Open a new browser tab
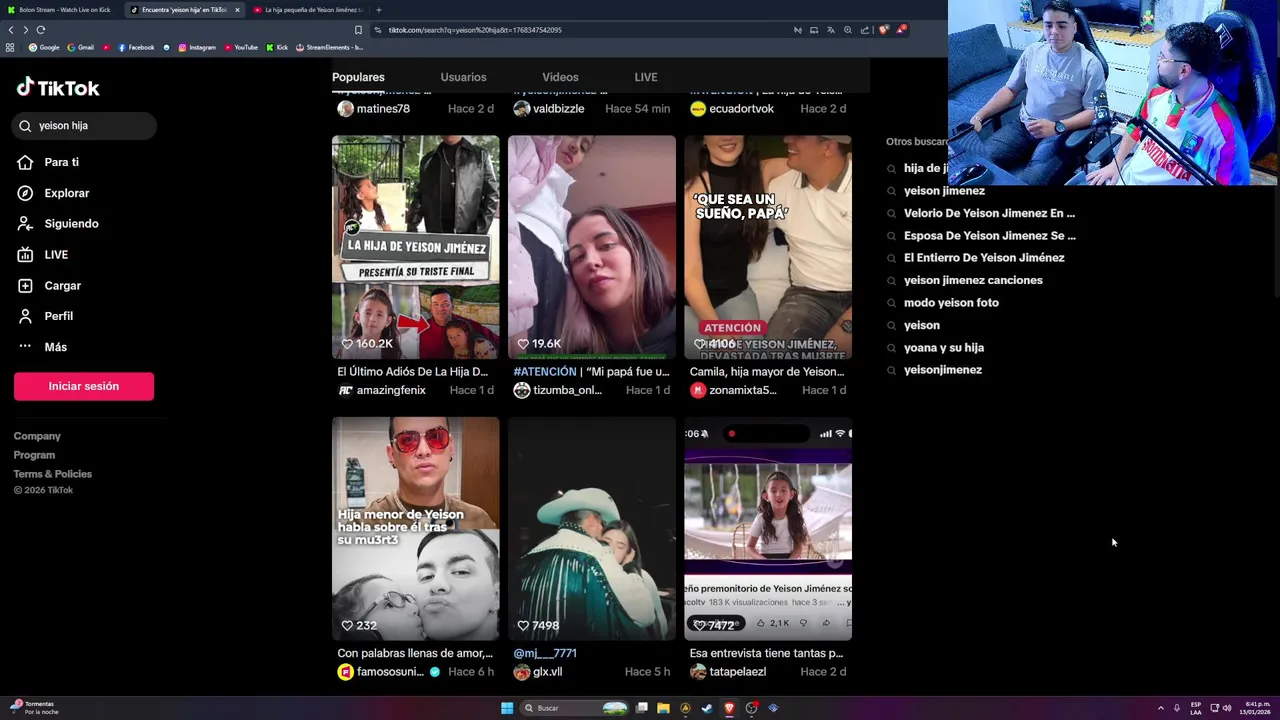Image resolution: width=1280 pixels, height=720 pixels. tap(378, 10)
